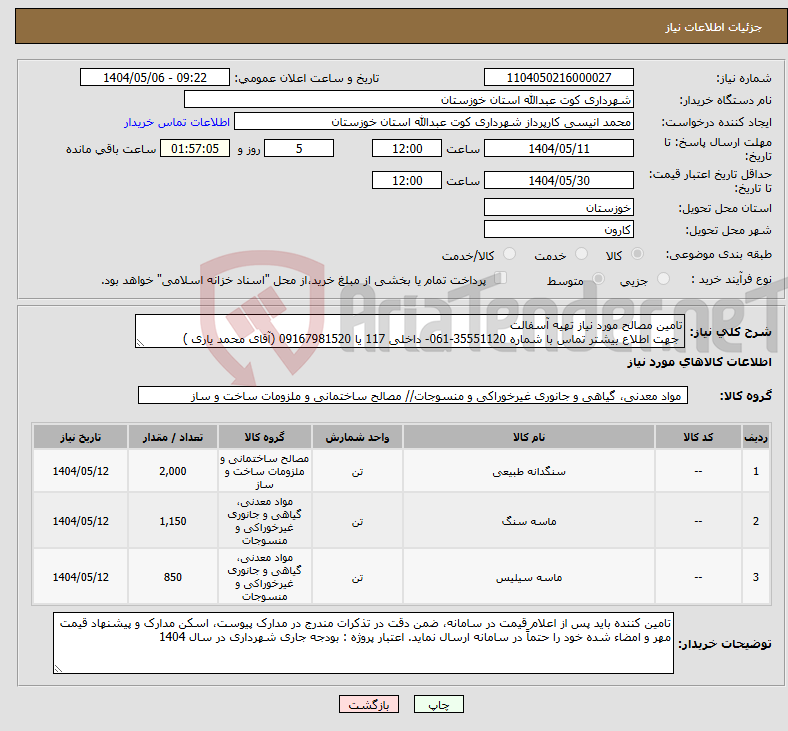
Task: Click the price validity time 12:00 field
Action: [x=407, y=180]
